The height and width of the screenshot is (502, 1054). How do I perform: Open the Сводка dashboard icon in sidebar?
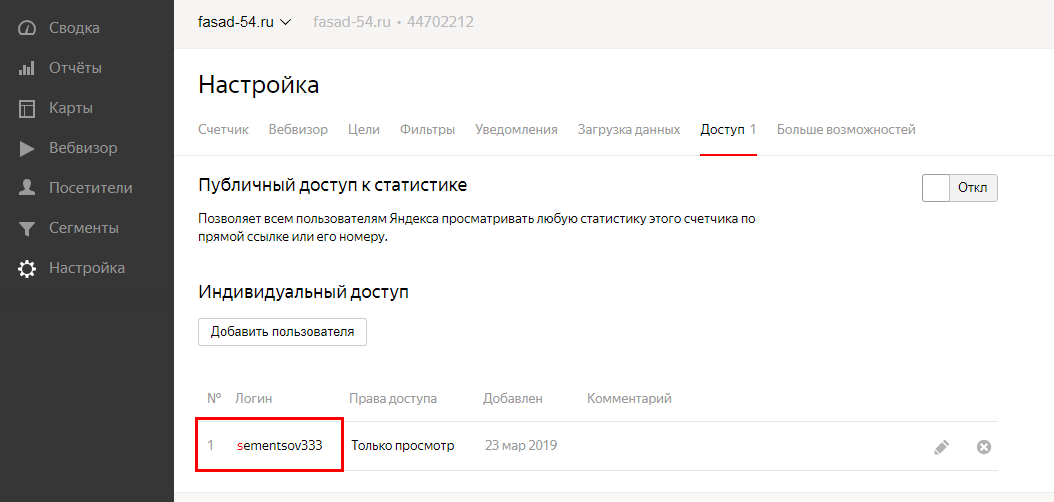[x=26, y=28]
